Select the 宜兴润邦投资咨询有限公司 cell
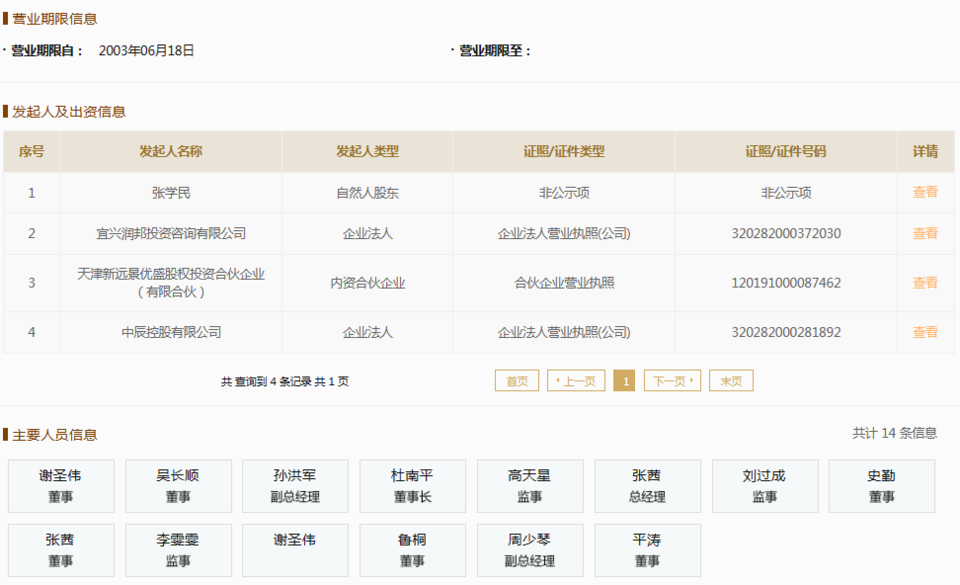 [171, 233]
